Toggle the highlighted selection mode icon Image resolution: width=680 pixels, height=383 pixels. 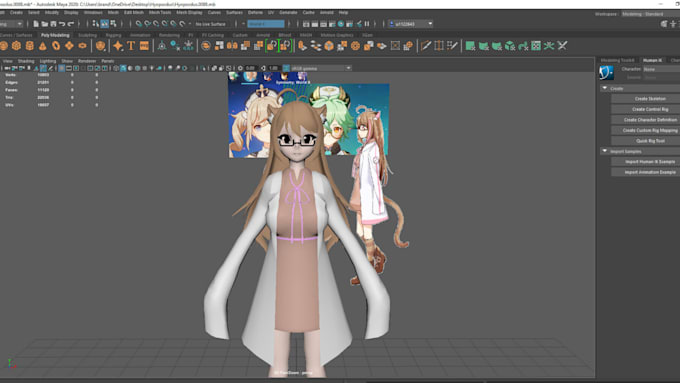[104, 24]
